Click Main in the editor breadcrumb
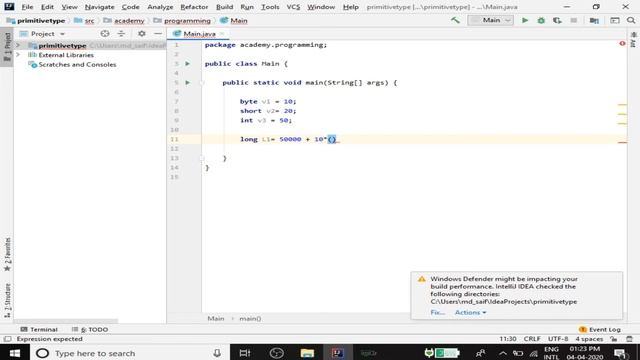 216,318
